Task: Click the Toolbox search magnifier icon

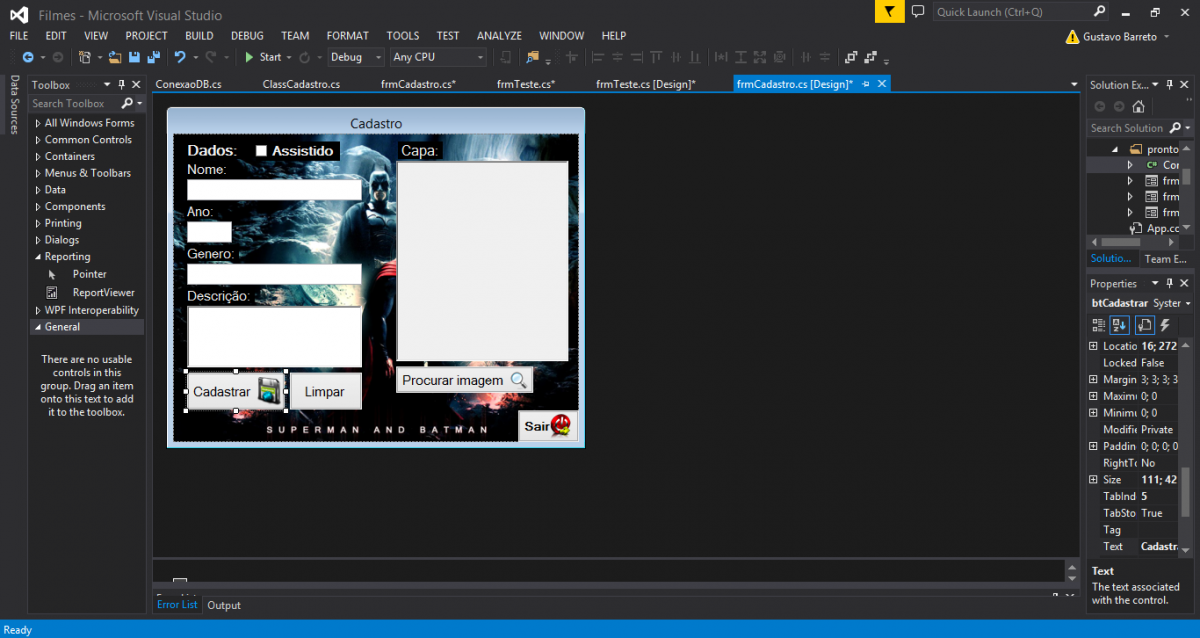Action: coord(127,103)
